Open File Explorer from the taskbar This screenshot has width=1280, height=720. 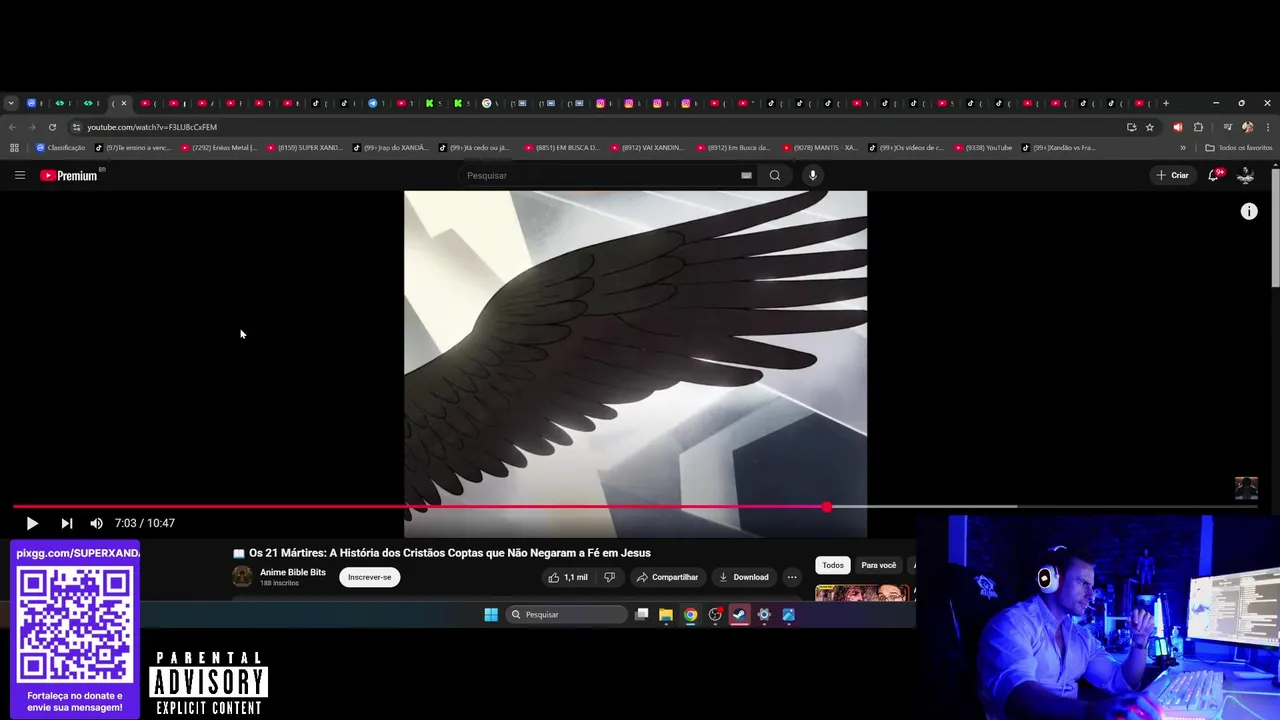666,615
